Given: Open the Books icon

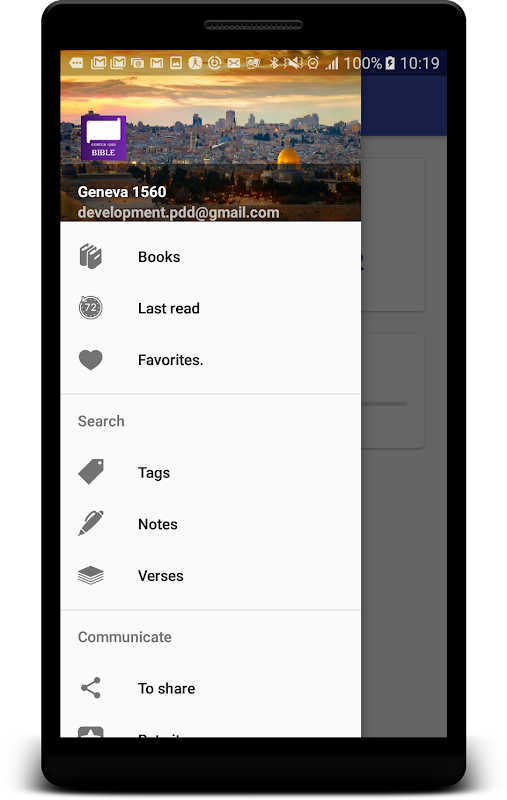Looking at the screenshot, I should [91, 257].
